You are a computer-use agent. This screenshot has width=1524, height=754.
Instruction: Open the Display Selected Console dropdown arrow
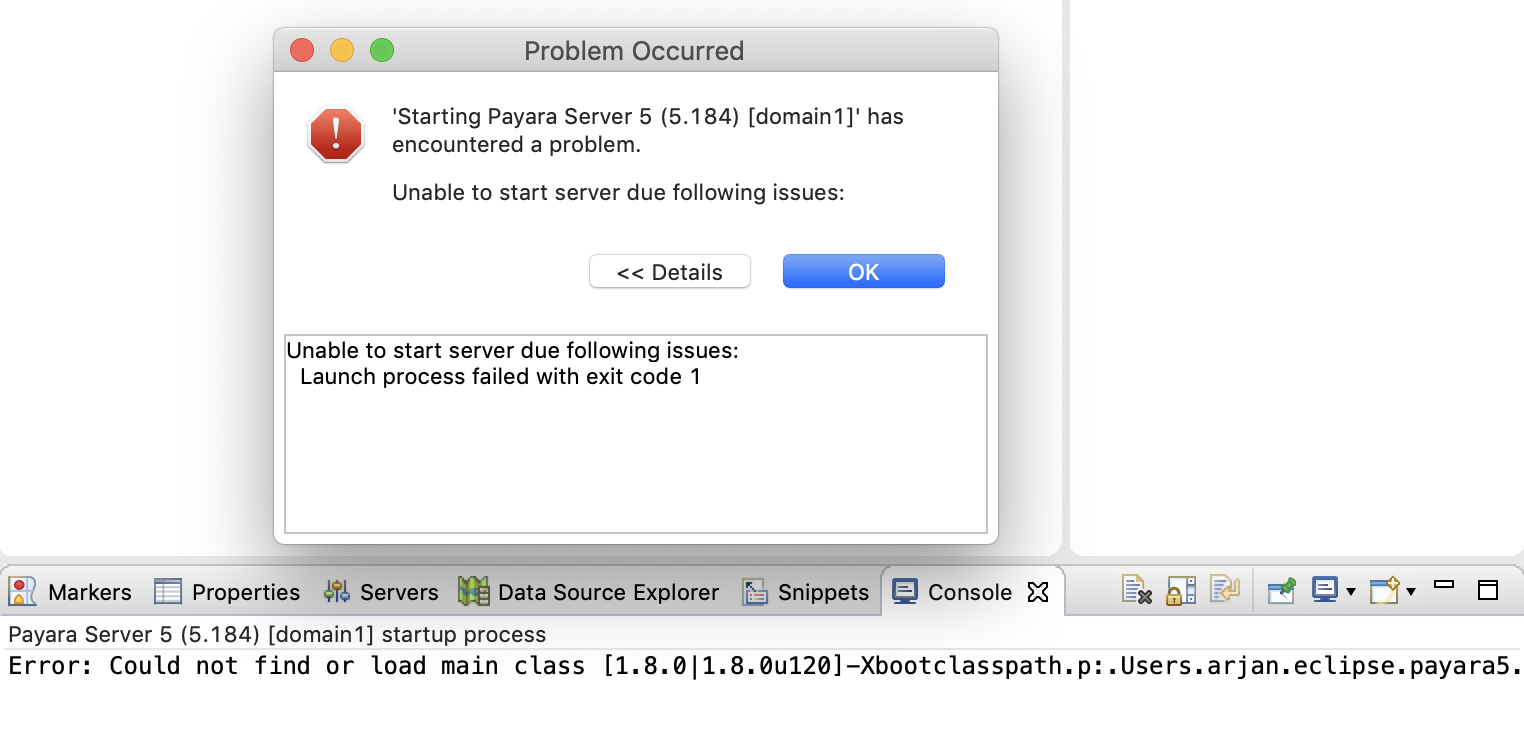(x=1351, y=591)
